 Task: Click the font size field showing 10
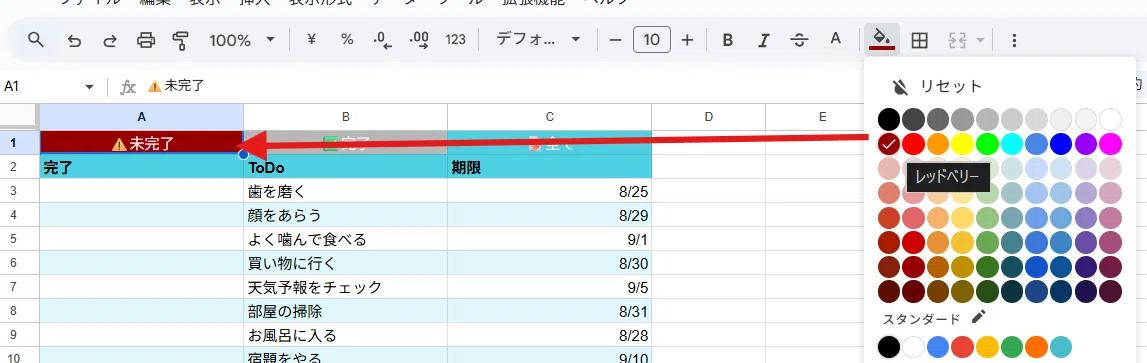(x=652, y=40)
